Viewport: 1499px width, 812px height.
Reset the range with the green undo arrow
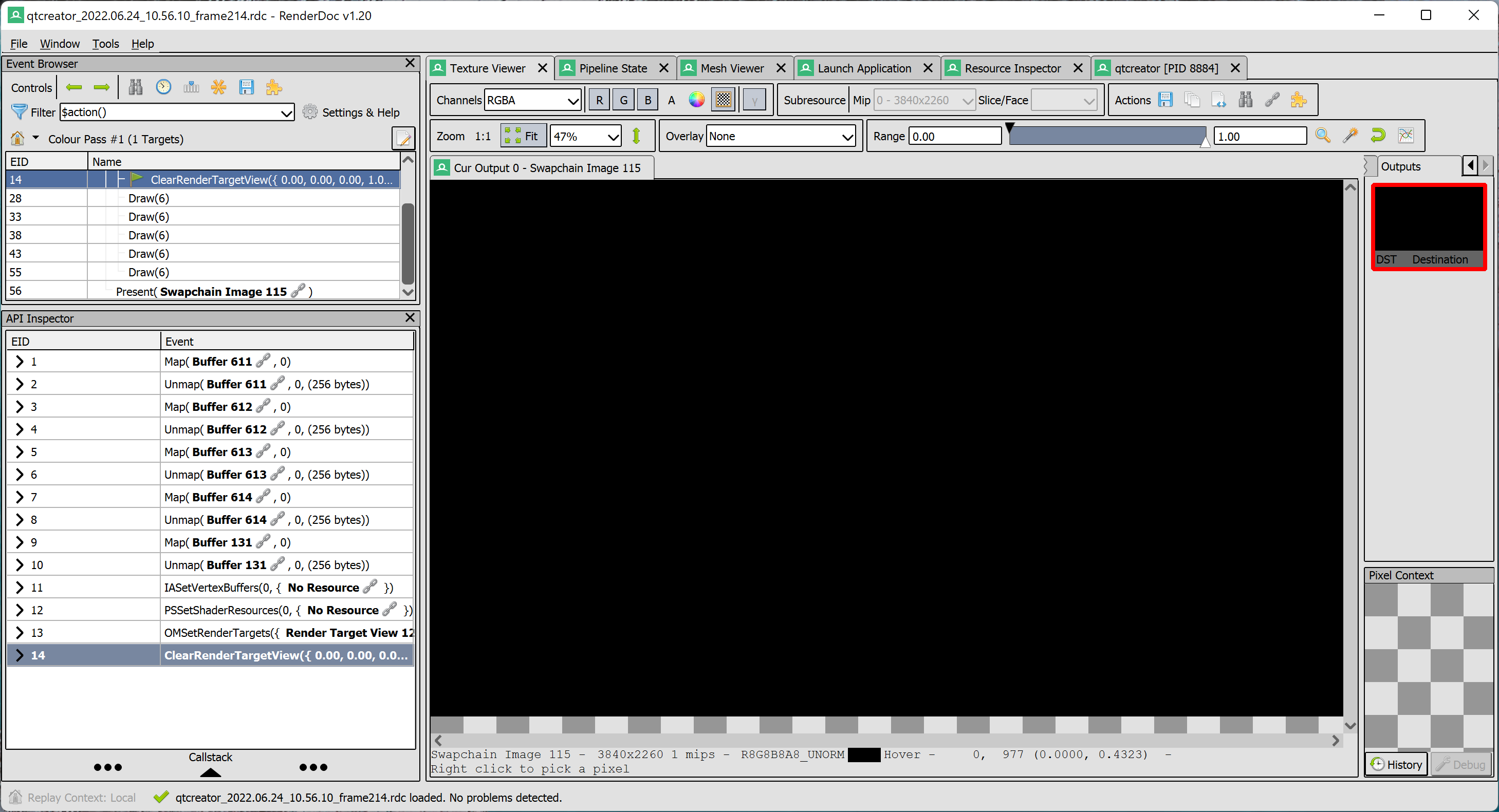click(x=1378, y=135)
